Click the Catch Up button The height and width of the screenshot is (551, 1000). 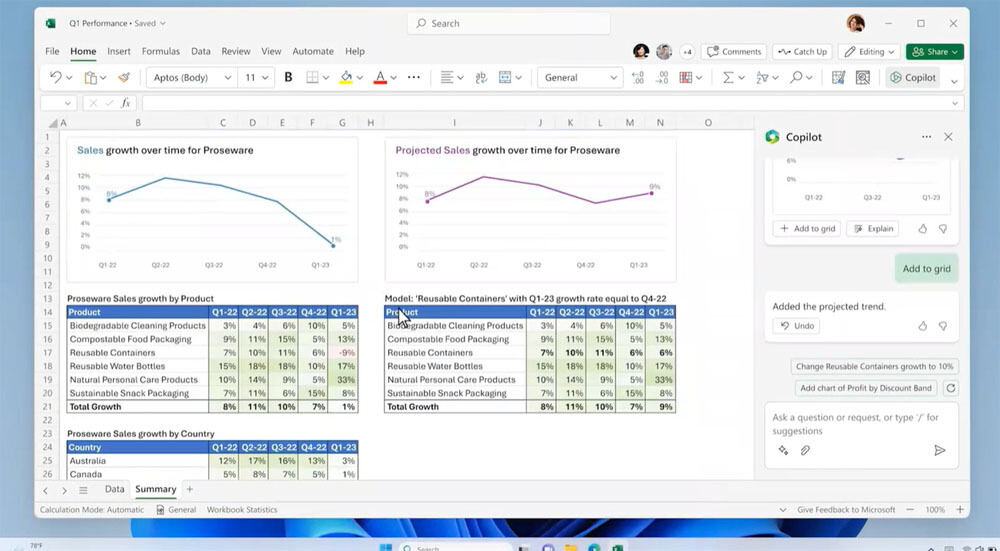803,52
